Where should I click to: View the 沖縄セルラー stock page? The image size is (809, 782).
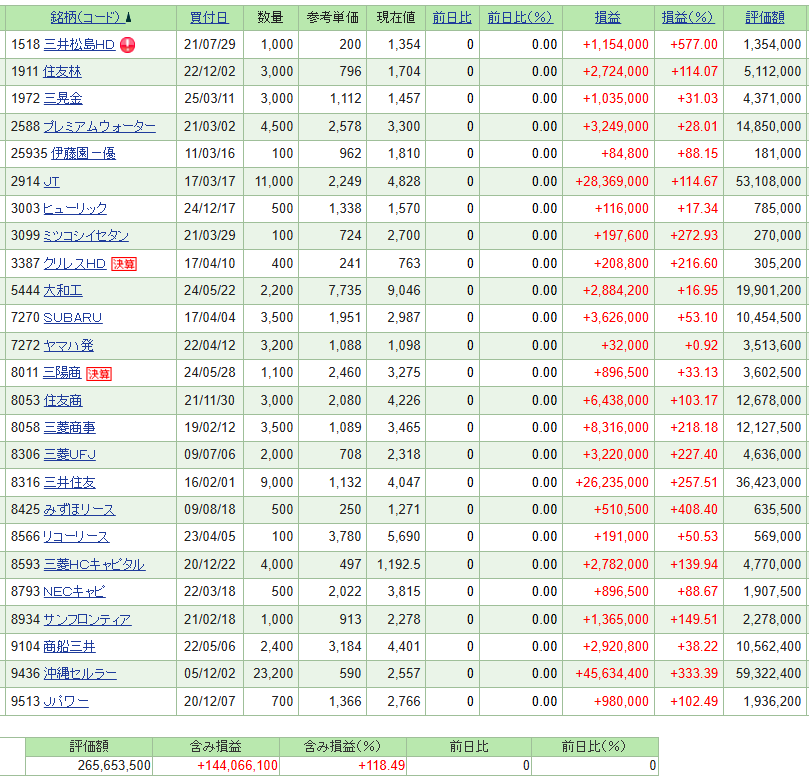point(79,674)
